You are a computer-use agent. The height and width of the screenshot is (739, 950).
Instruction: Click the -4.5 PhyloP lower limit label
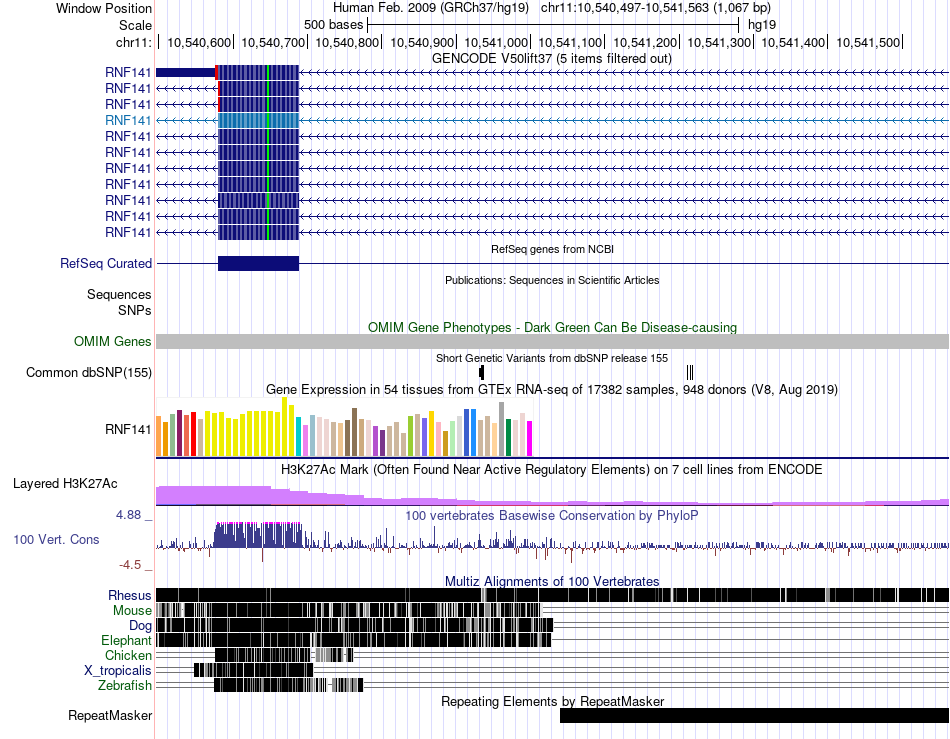coord(130,565)
